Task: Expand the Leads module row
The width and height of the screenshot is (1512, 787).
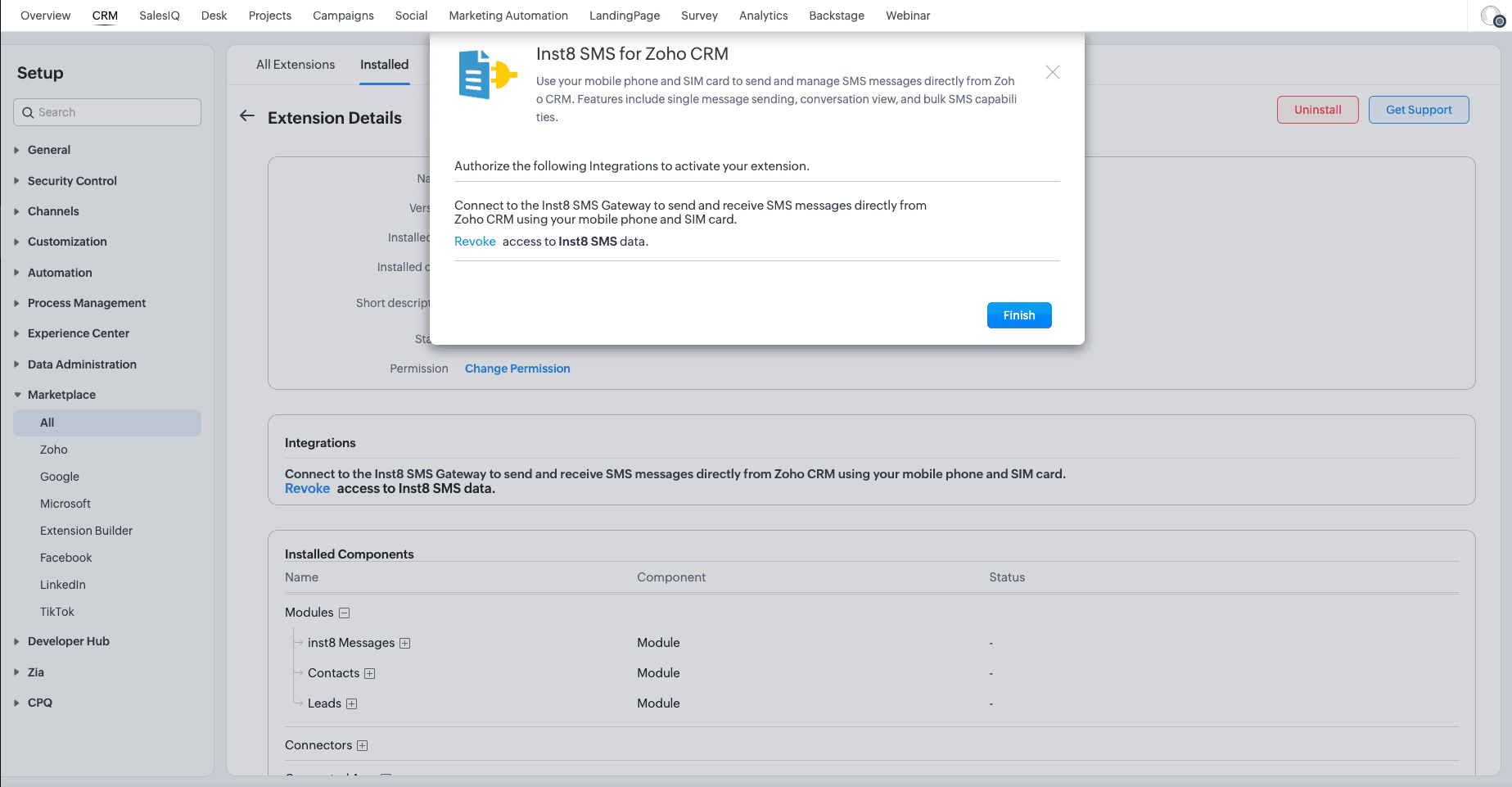Action: point(351,704)
